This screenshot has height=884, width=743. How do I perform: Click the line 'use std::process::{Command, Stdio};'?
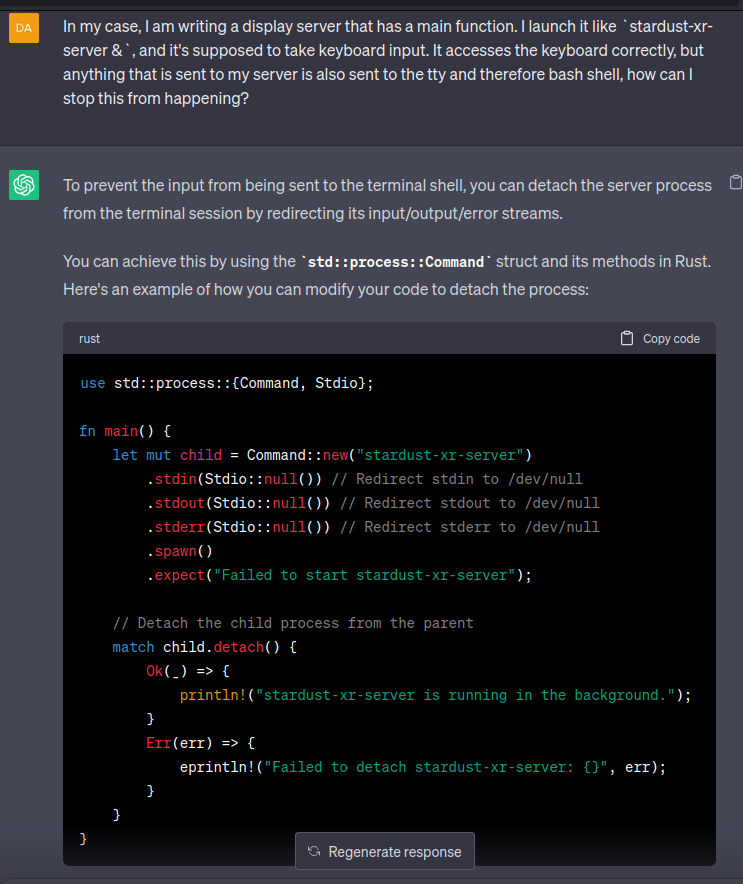(x=227, y=383)
